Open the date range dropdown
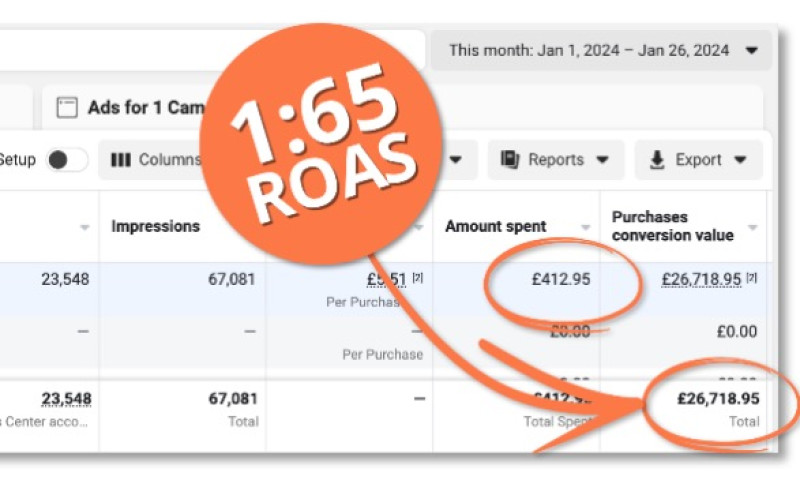 click(751, 50)
